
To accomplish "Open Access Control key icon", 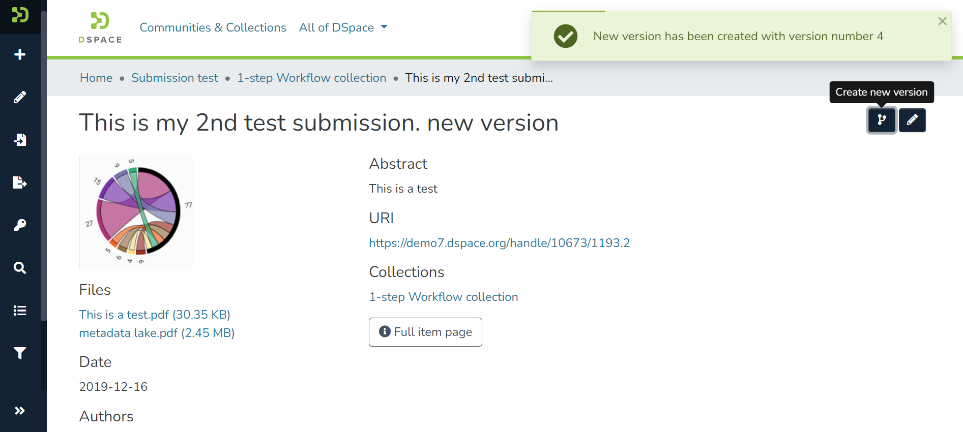I will click(19, 225).
